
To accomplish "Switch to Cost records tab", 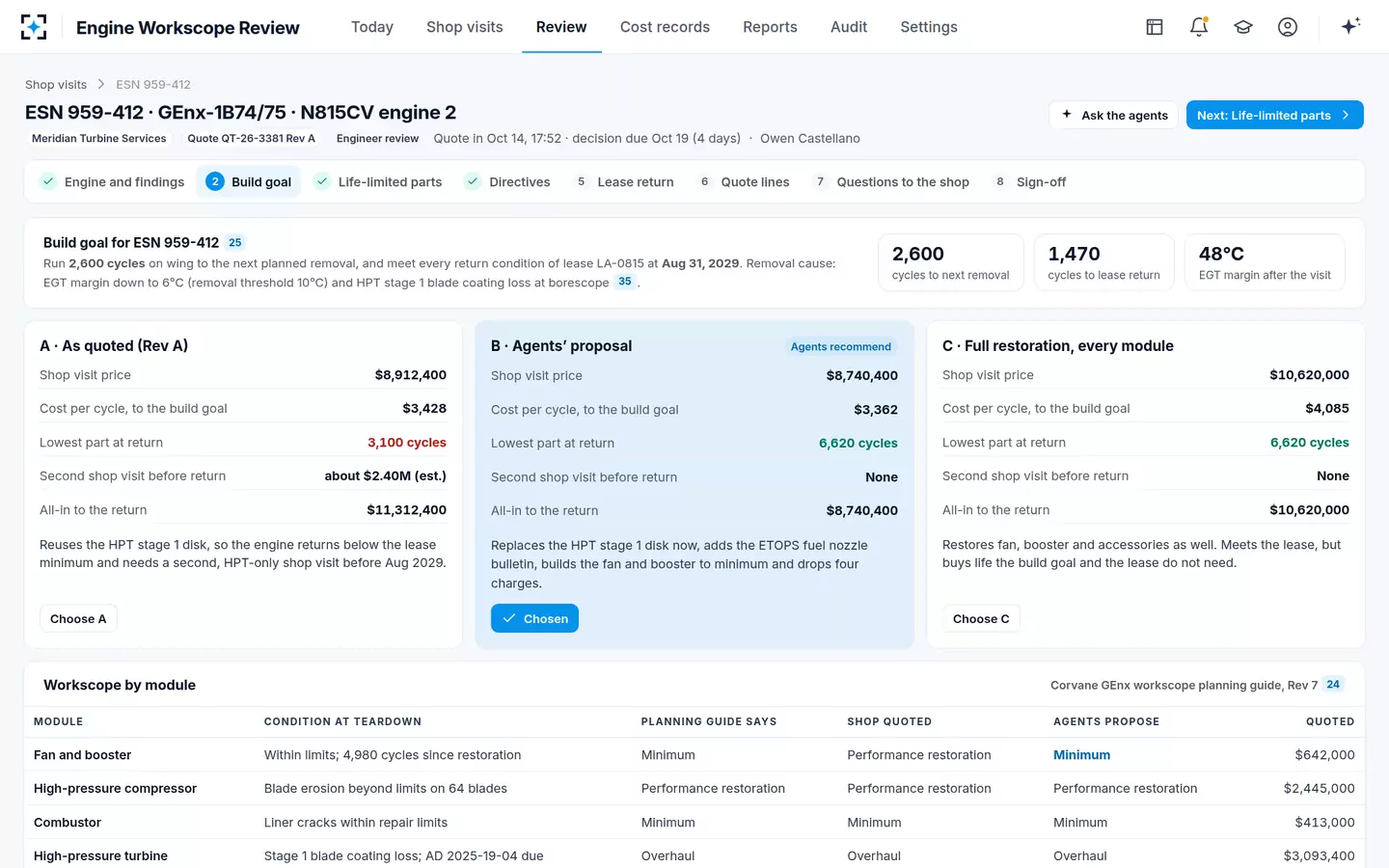I will (x=665, y=27).
